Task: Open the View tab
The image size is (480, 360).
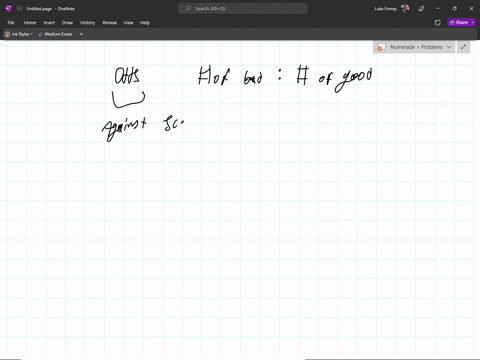Action: click(128, 23)
